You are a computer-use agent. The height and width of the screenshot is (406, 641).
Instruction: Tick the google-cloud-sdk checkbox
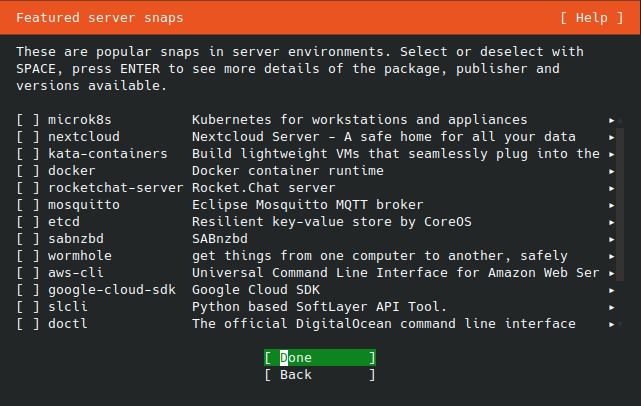[28, 290]
